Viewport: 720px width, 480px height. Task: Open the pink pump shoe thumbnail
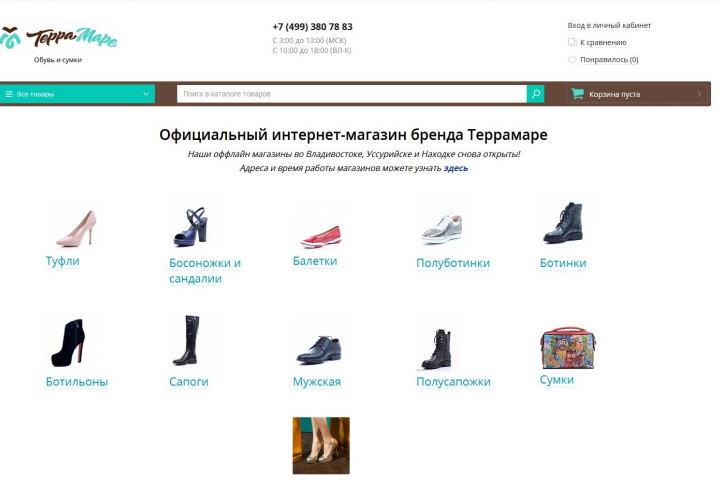pos(75,227)
